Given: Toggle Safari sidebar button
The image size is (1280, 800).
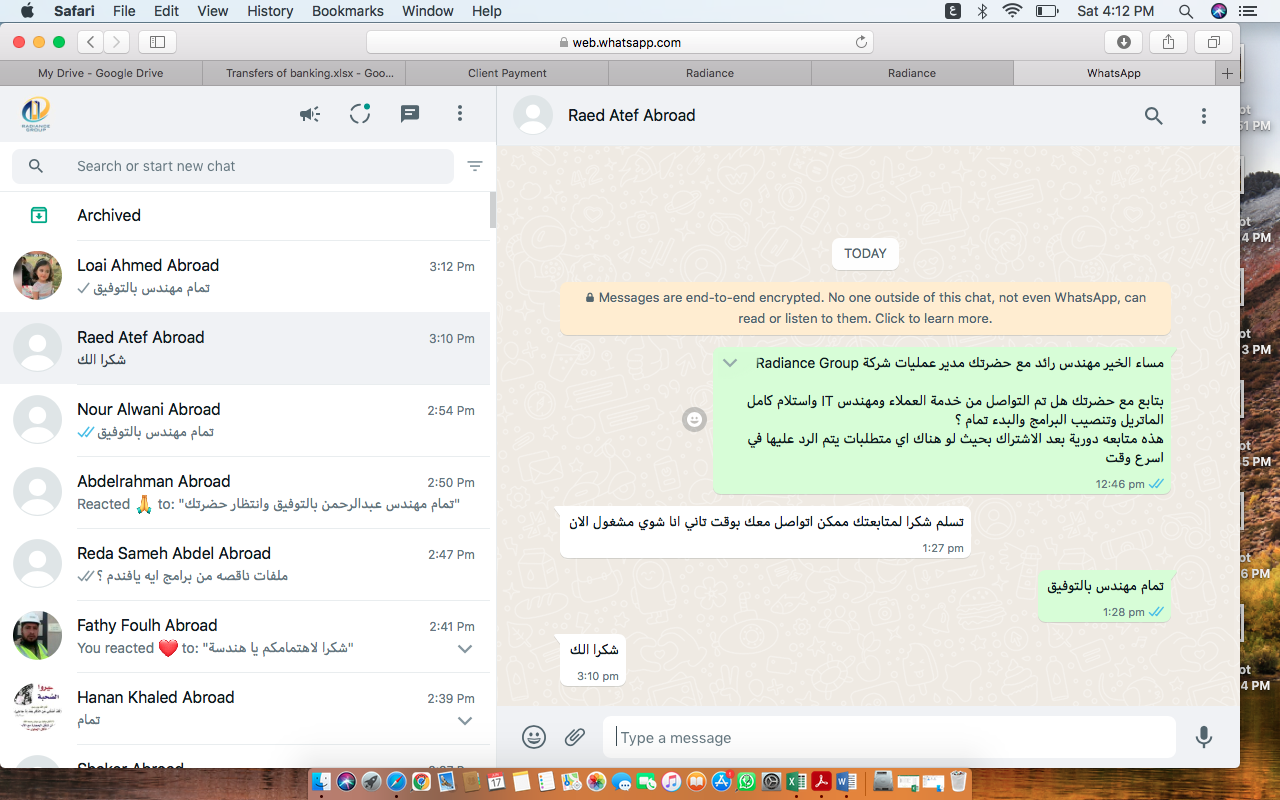Looking at the screenshot, I should point(157,42).
